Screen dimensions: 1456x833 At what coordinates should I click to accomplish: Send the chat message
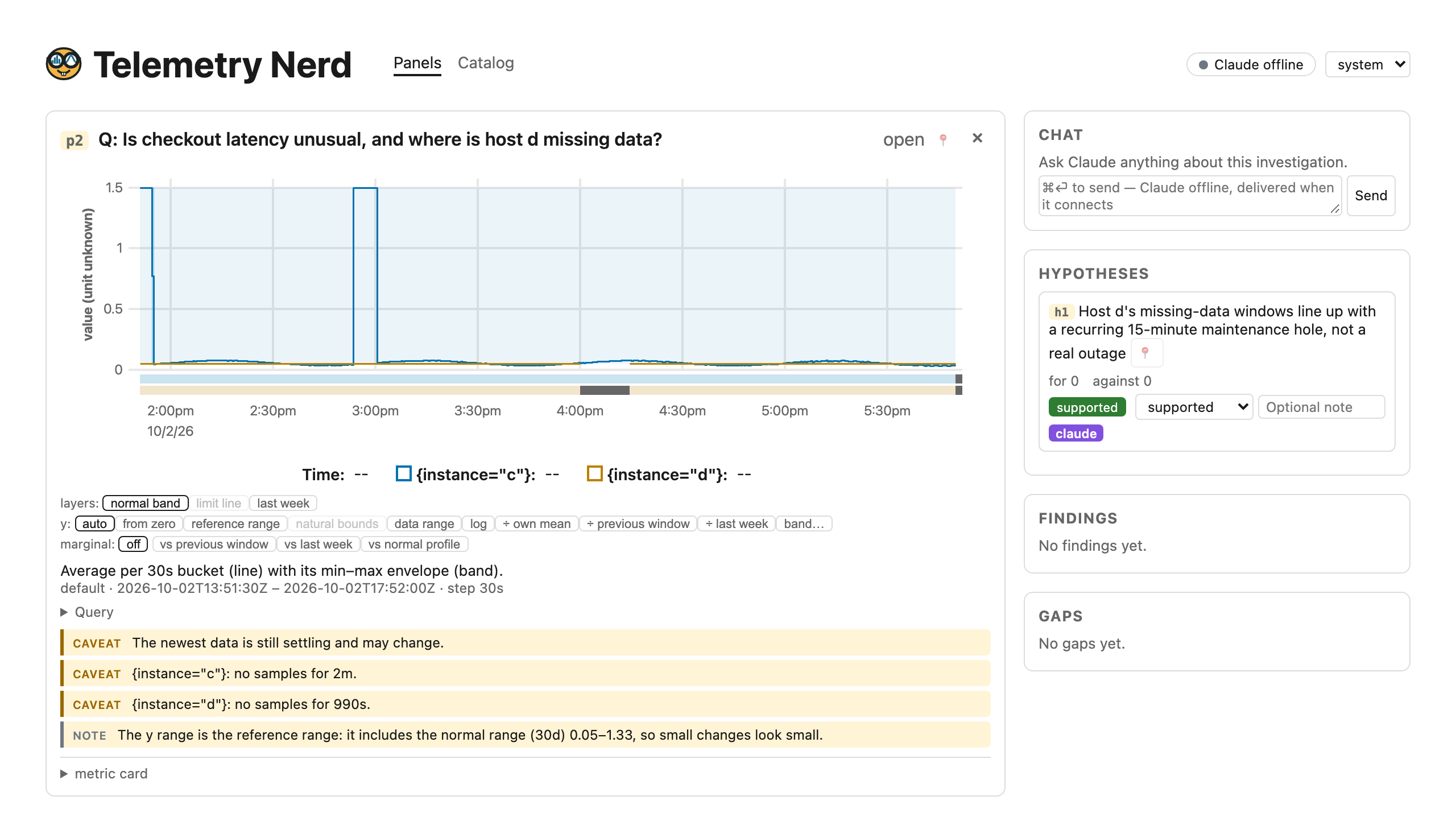(x=1370, y=196)
